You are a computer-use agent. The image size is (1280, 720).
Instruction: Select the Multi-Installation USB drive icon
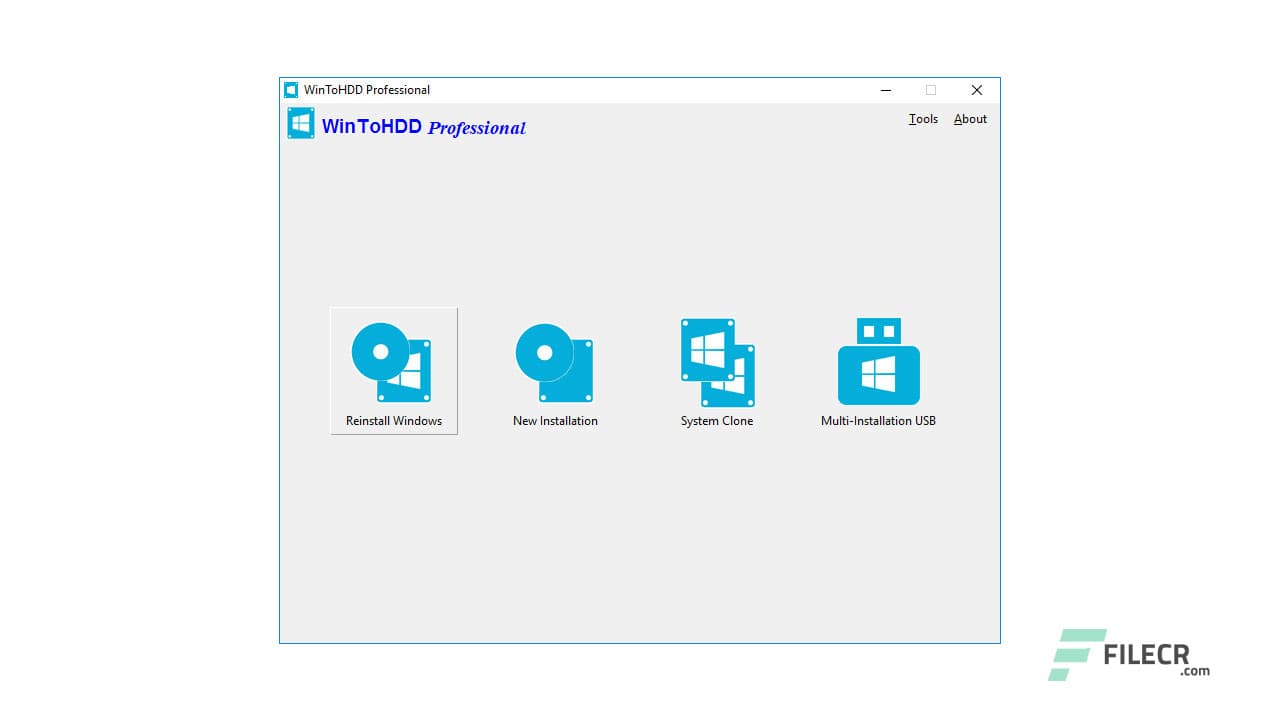pos(878,362)
